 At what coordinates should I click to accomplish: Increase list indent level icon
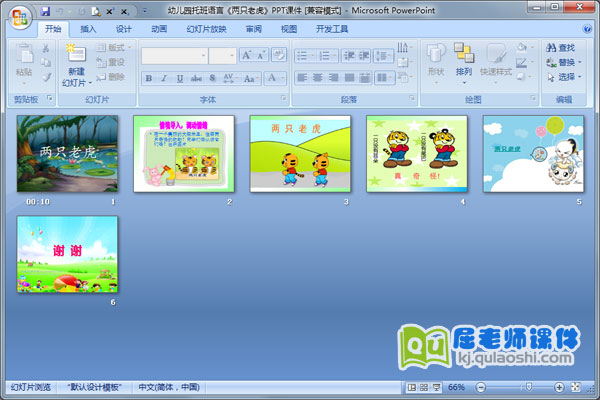coord(364,56)
